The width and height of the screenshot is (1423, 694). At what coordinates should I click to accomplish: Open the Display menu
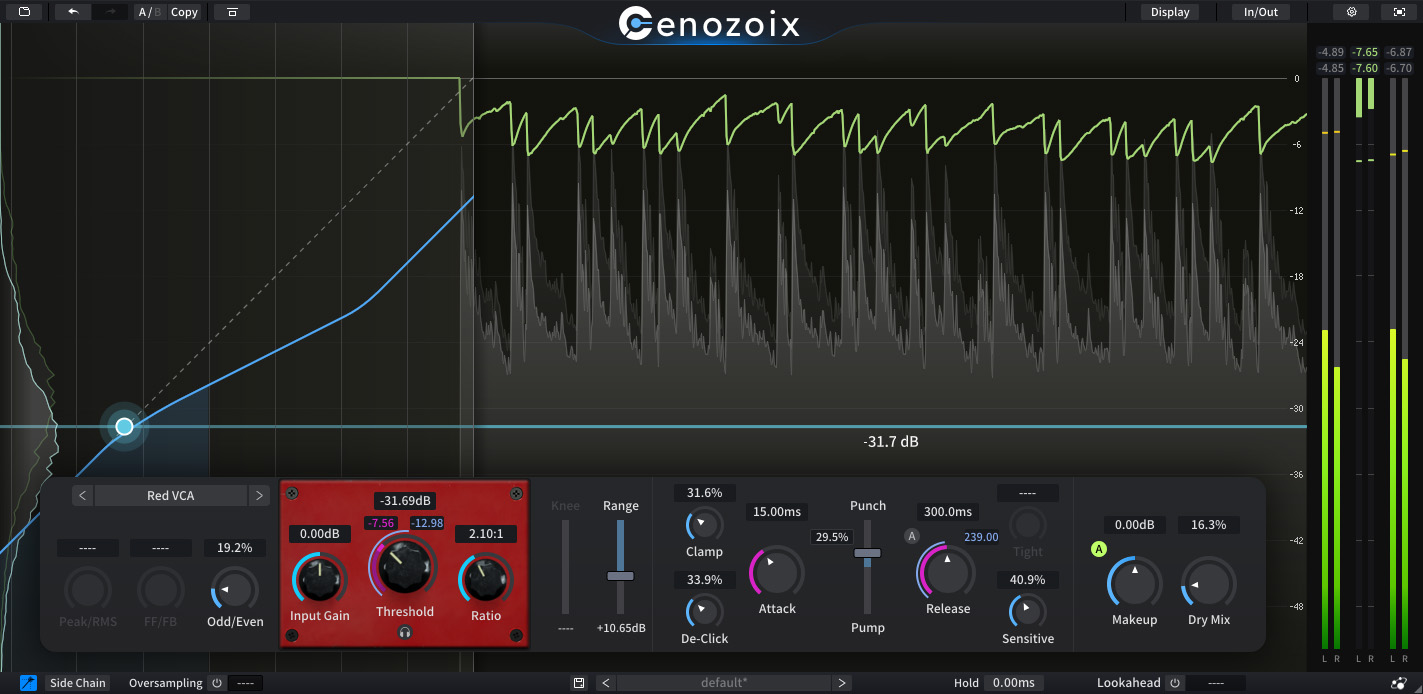tap(1170, 12)
